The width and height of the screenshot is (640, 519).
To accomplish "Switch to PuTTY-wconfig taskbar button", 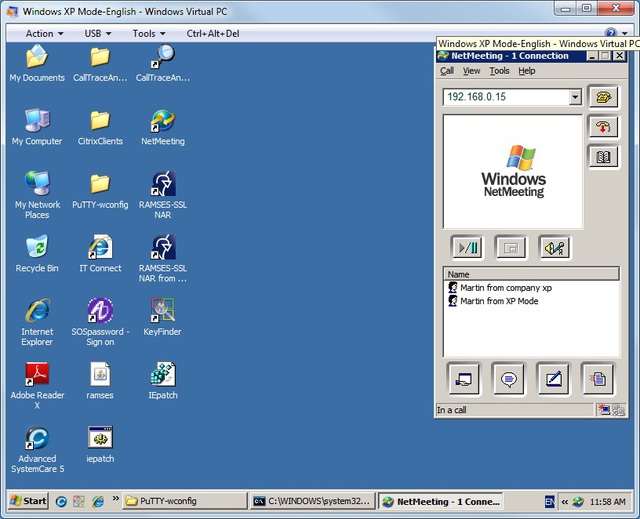I will (x=184, y=501).
